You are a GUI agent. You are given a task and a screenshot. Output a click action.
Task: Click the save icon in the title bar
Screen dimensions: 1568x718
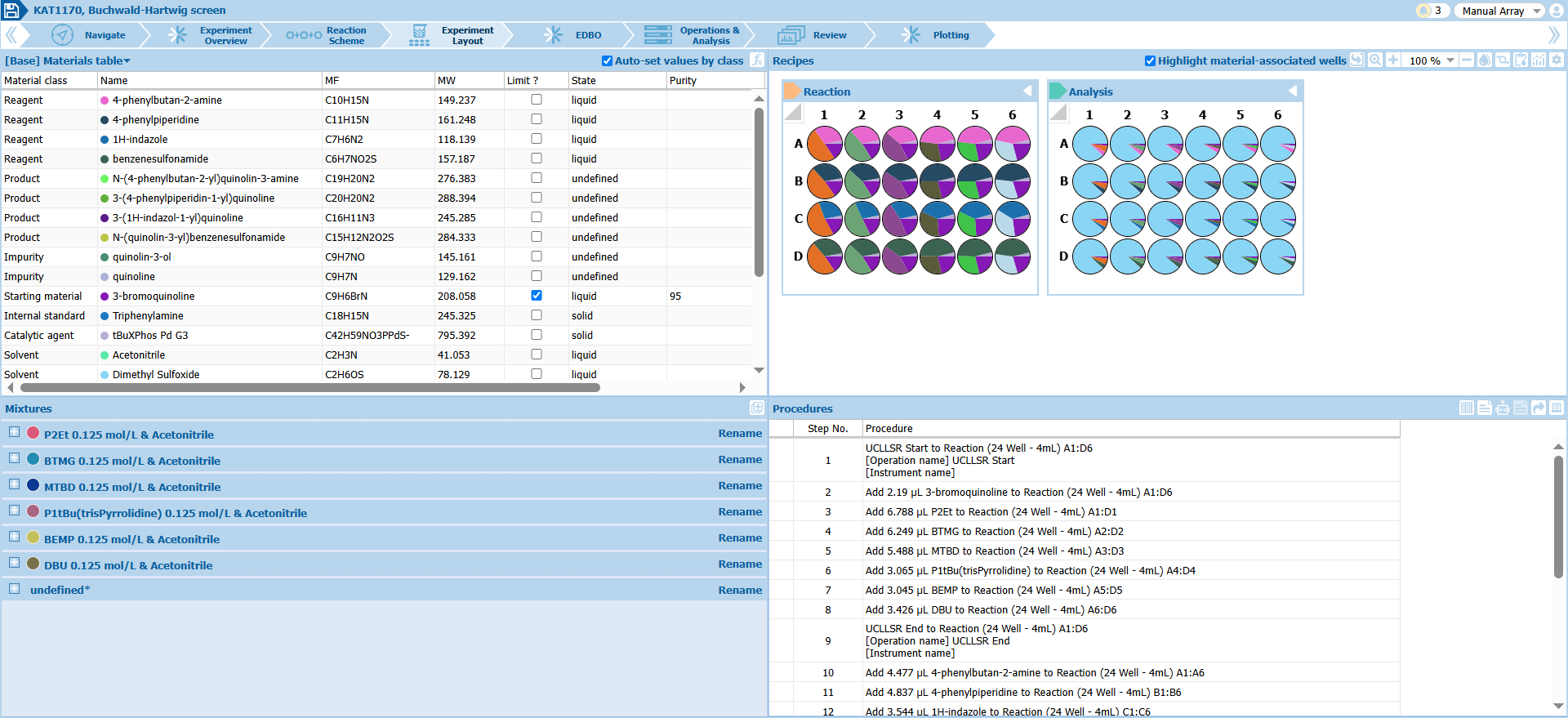point(12,11)
